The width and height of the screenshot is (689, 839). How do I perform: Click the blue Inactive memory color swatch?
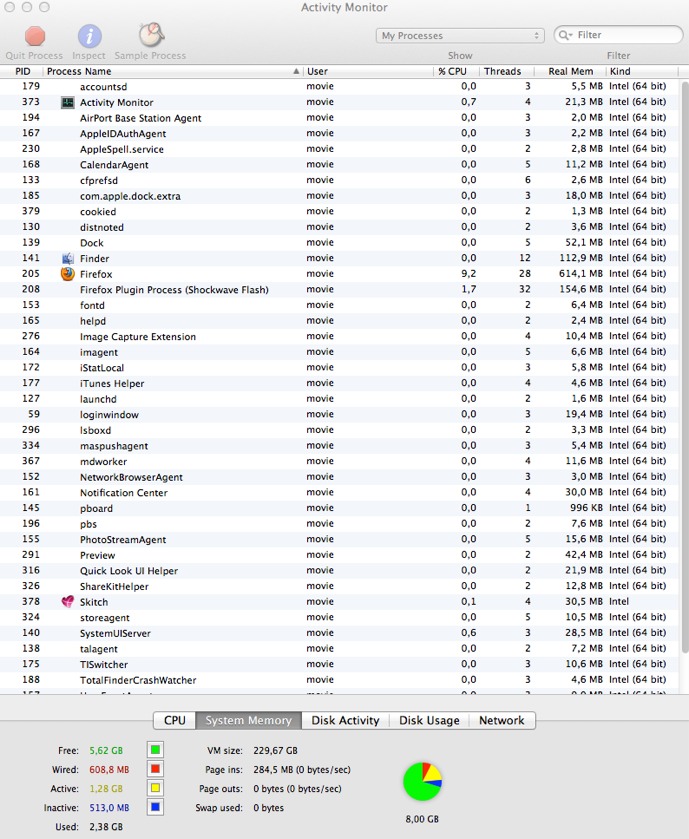(x=155, y=807)
